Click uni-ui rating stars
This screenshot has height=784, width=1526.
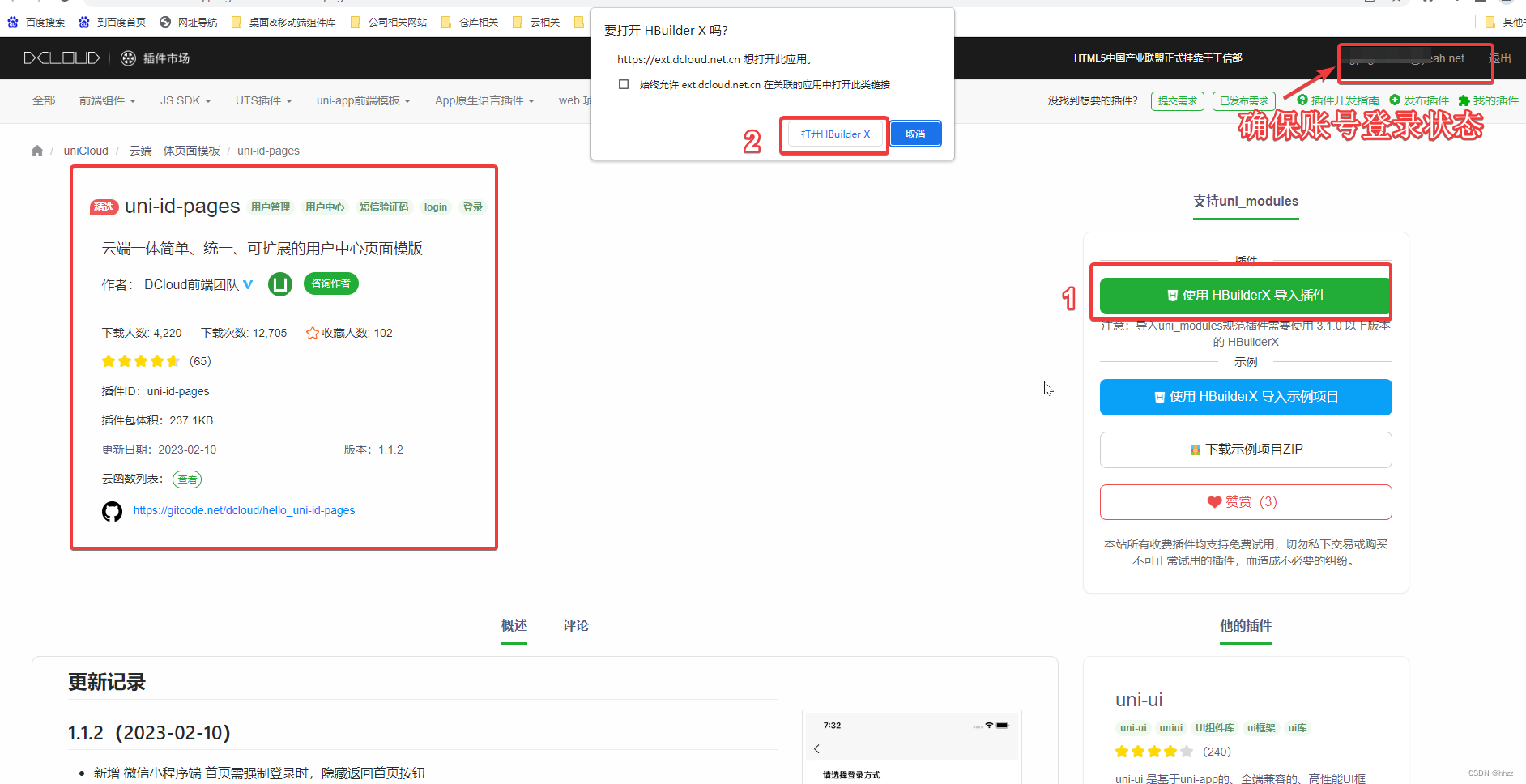[x=1154, y=752]
